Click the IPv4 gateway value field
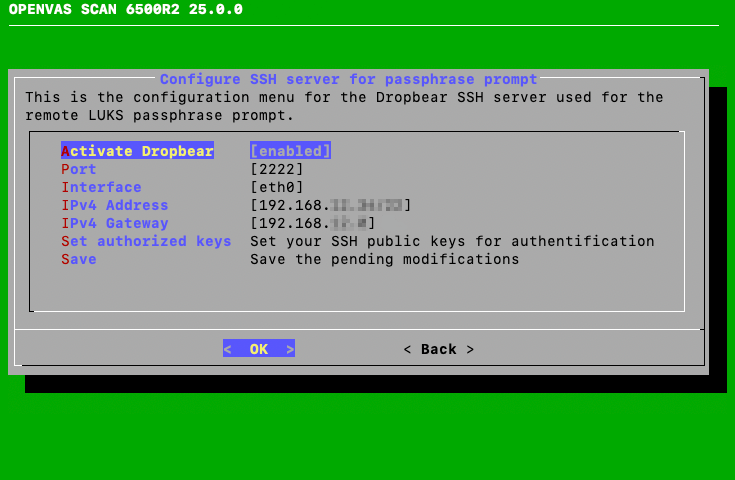 pyautogui.click(x=313, y=223)
